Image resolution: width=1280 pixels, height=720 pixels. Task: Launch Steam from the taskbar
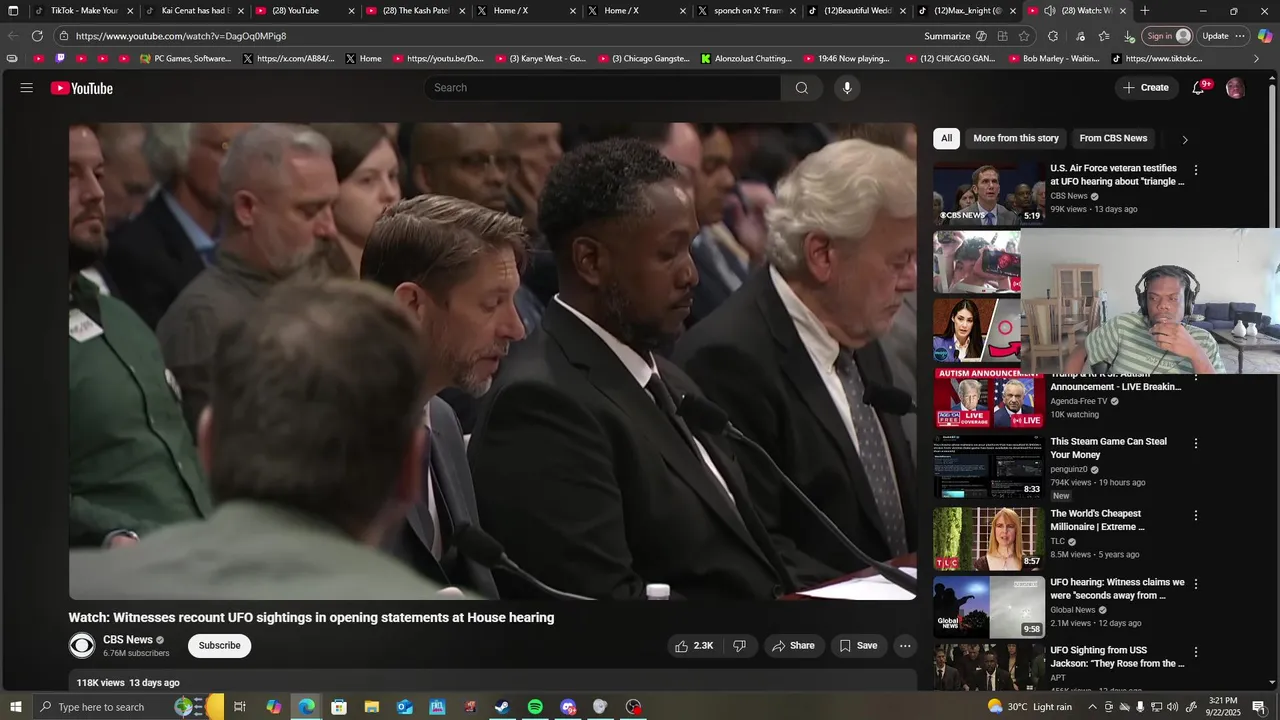502,707
